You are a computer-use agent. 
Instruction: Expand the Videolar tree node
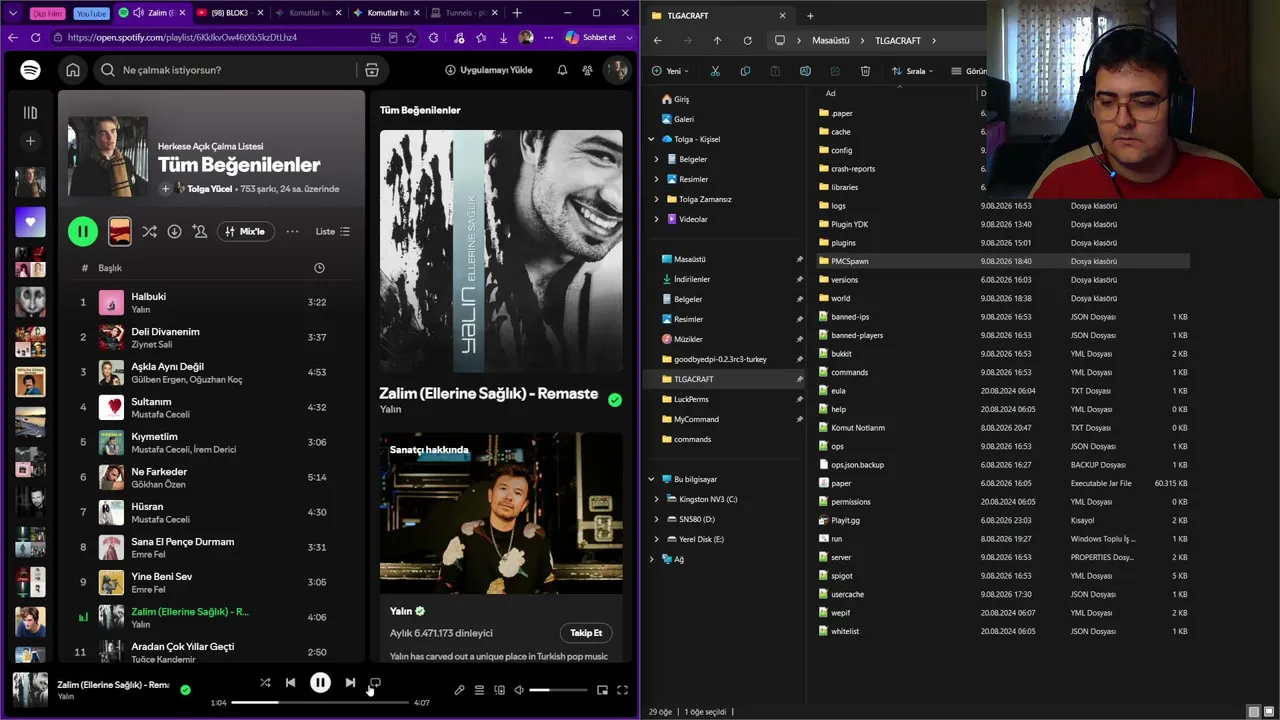pyautogui.click(x=656, y=219)
